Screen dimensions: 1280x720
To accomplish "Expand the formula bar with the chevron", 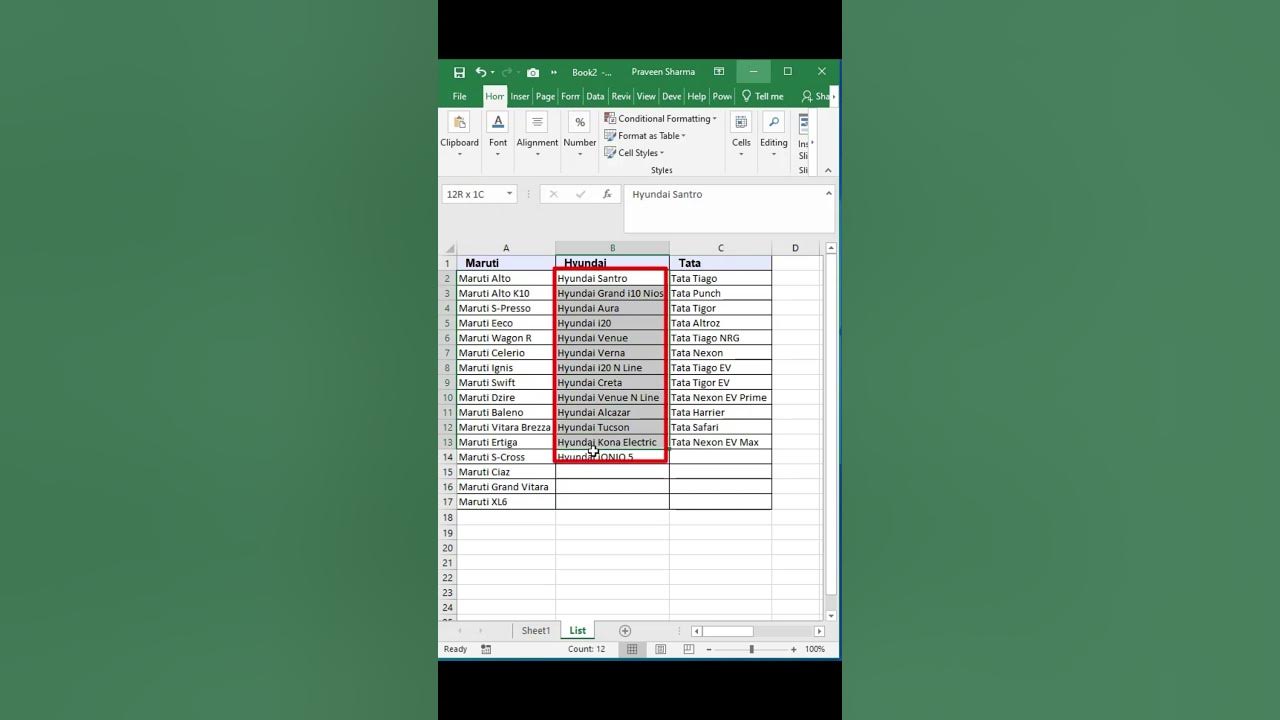I will coord(828,193).
